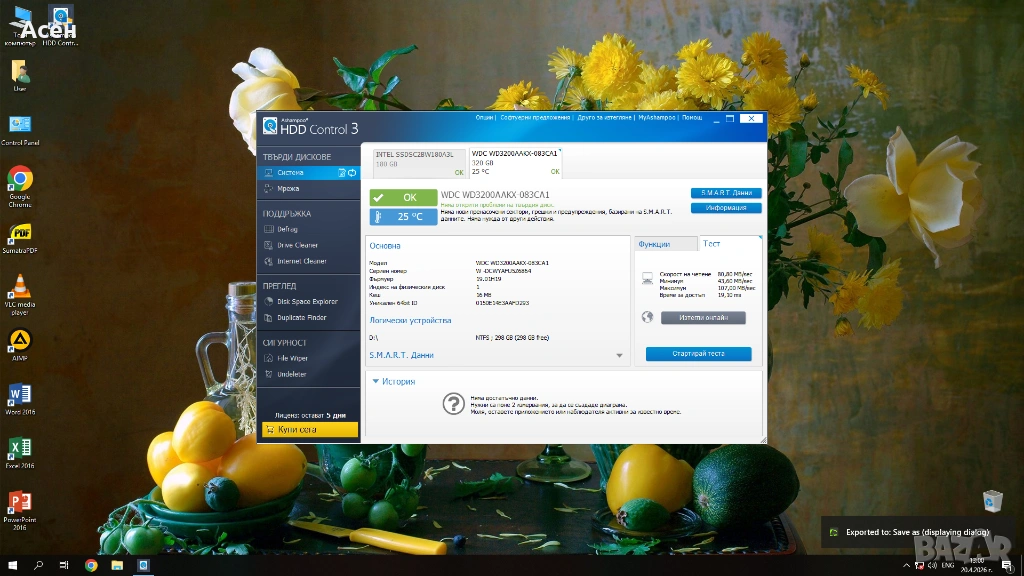
Task: Switch to the Функции tab
Action: coord(656,244)
